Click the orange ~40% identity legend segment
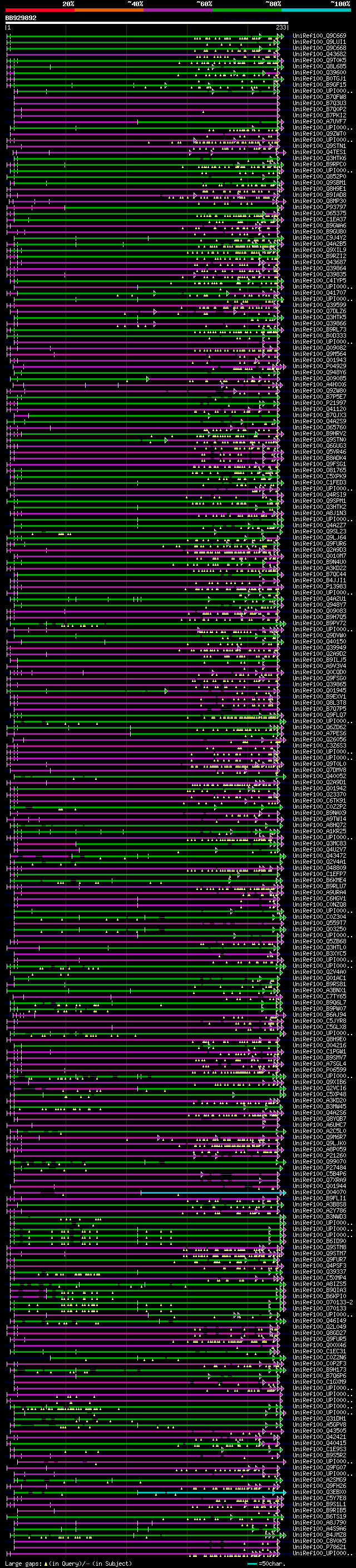Screen dimensions: 356x1568 tap(109, 10)
